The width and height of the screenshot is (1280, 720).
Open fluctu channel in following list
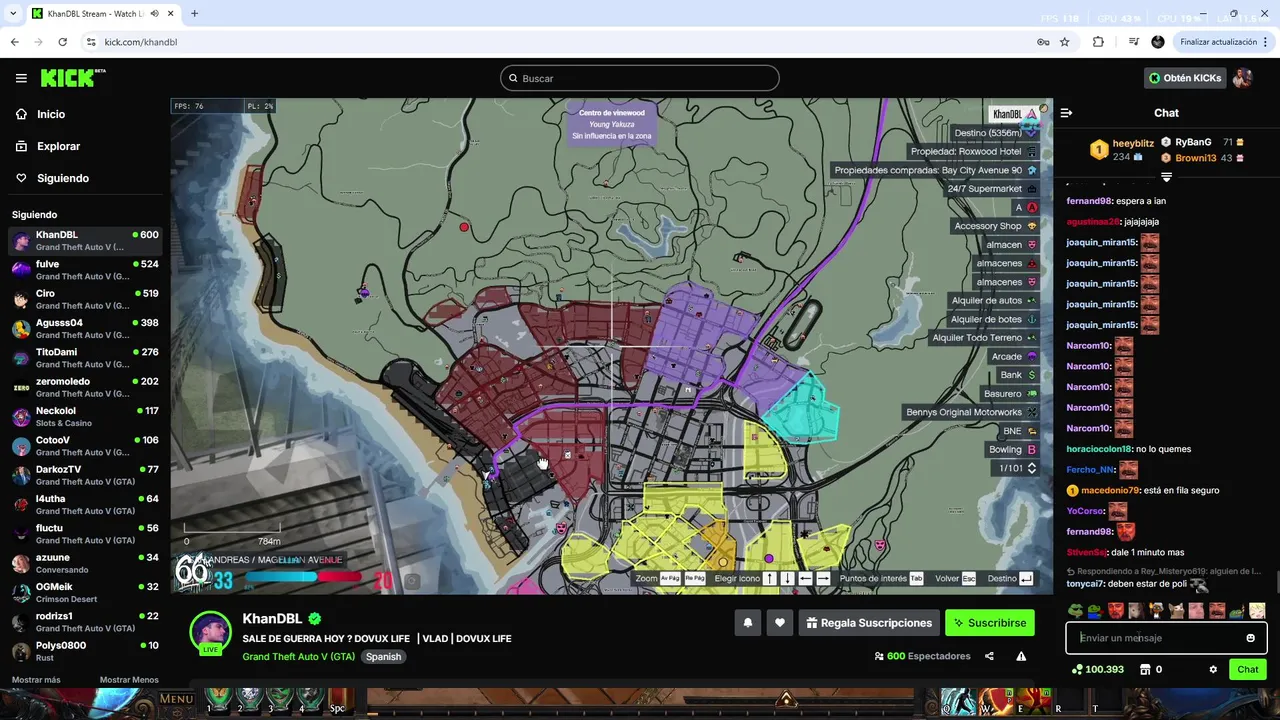click(85, 534)
